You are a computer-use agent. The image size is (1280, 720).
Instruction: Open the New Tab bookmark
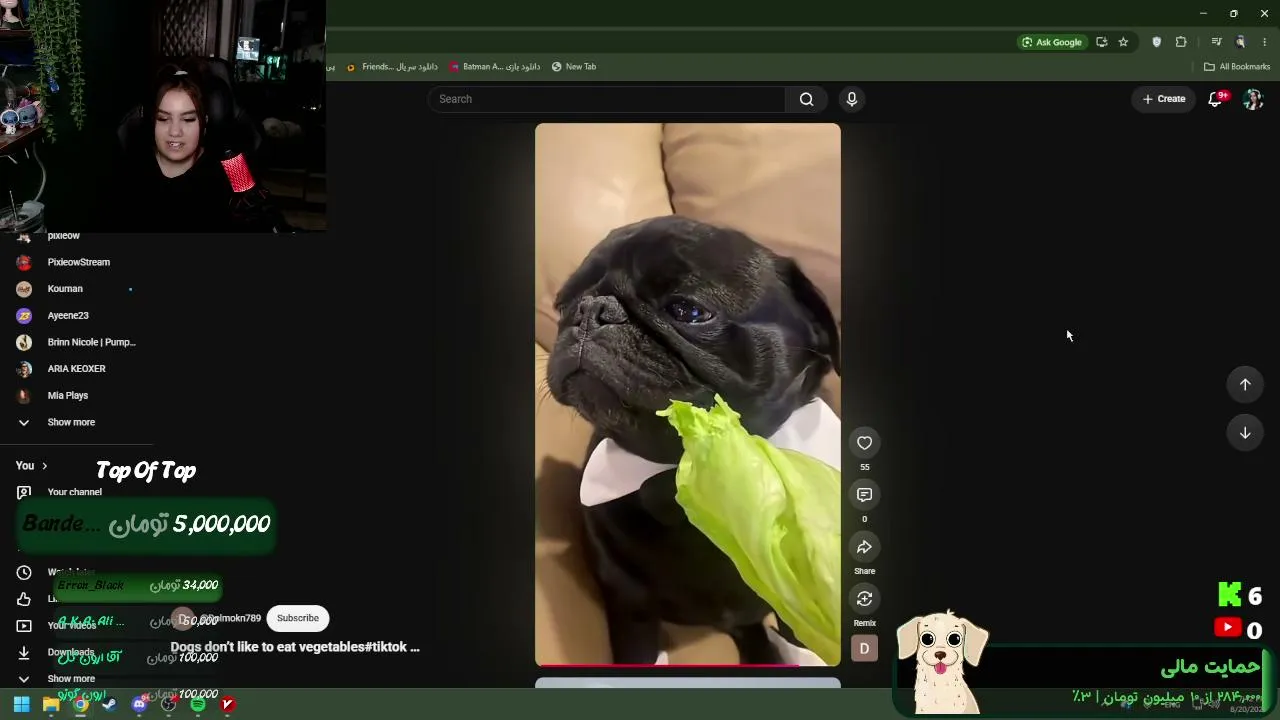tap(574, 67)
